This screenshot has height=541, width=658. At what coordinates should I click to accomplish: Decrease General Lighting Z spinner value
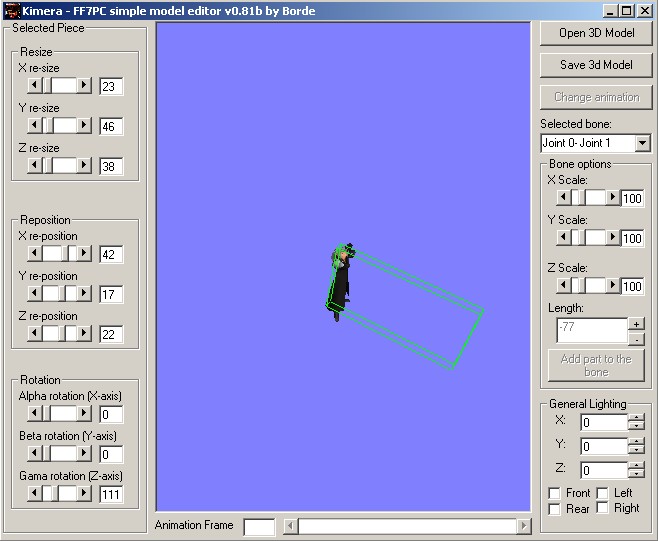(636, 475)
